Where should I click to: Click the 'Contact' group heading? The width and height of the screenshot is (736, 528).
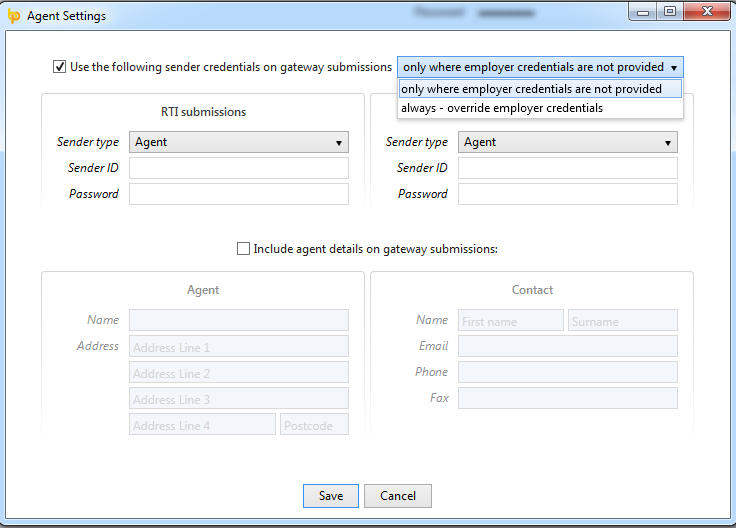click(532, 290)
